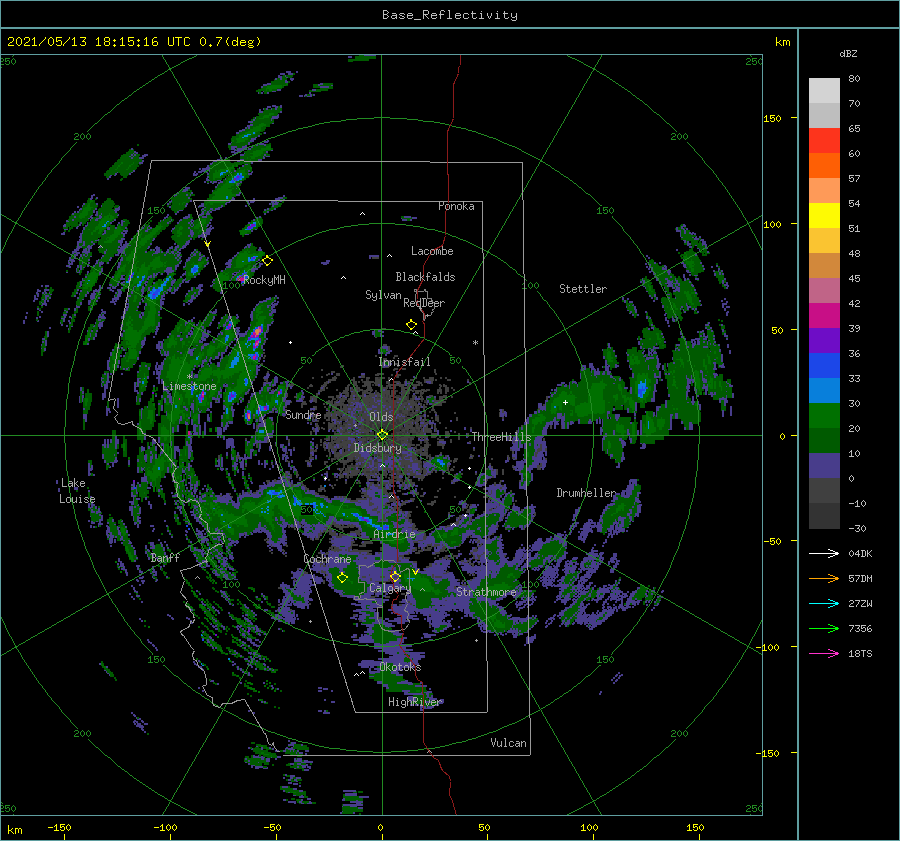900x841 pixels.
Task: Click the HighRiver town label
Action: (x=414, y=702)
